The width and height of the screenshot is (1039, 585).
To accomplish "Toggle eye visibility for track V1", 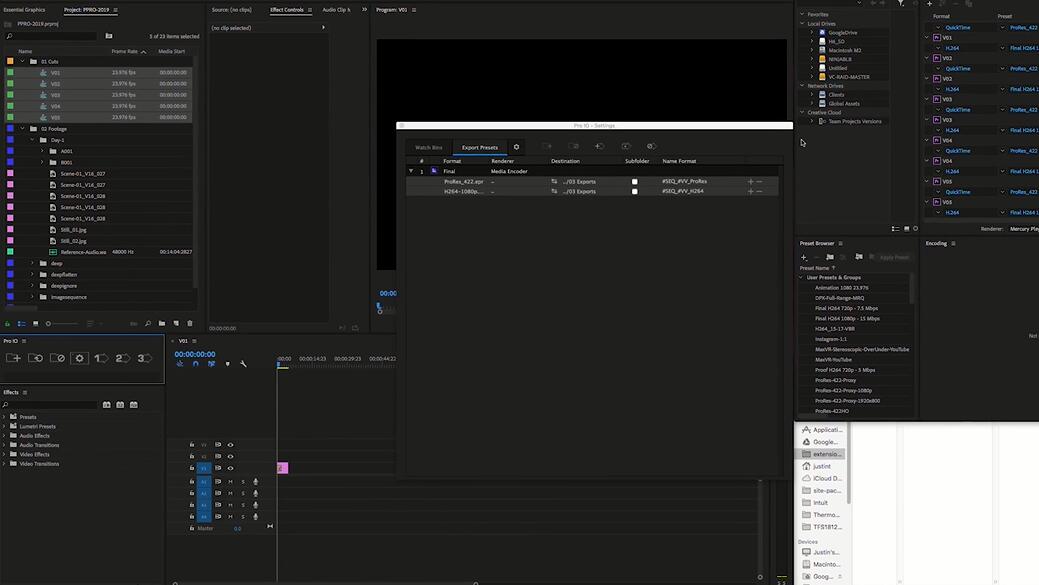I will pos(230,468).
